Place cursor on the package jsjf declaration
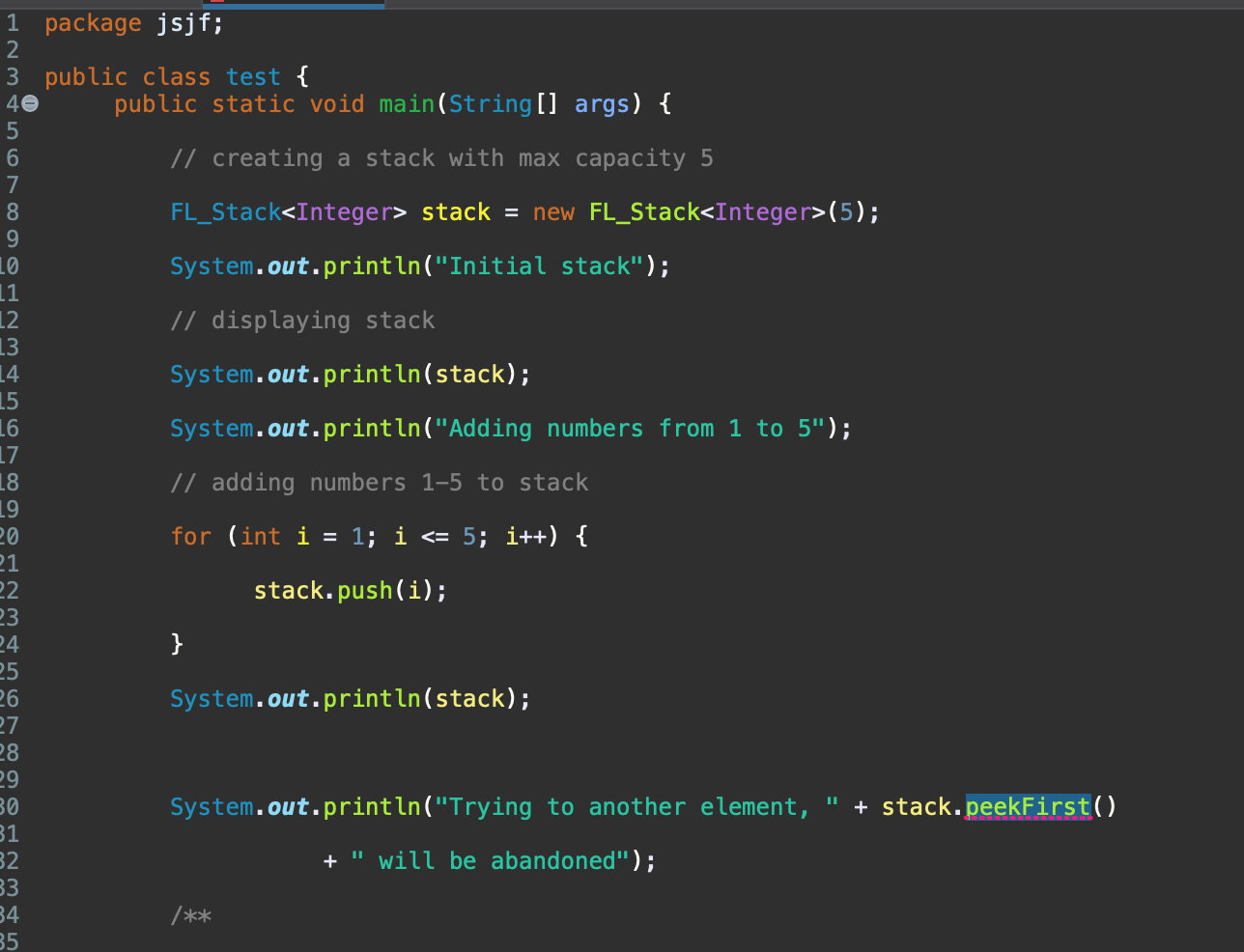Image resolution: width=1244 pixels, height=952 pixels. click(x=135, y=22)
